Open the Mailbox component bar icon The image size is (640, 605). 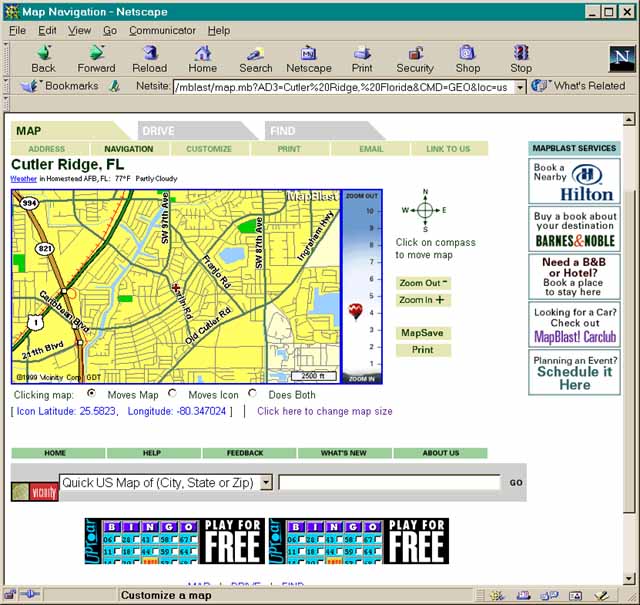click(x=524, y=596)
